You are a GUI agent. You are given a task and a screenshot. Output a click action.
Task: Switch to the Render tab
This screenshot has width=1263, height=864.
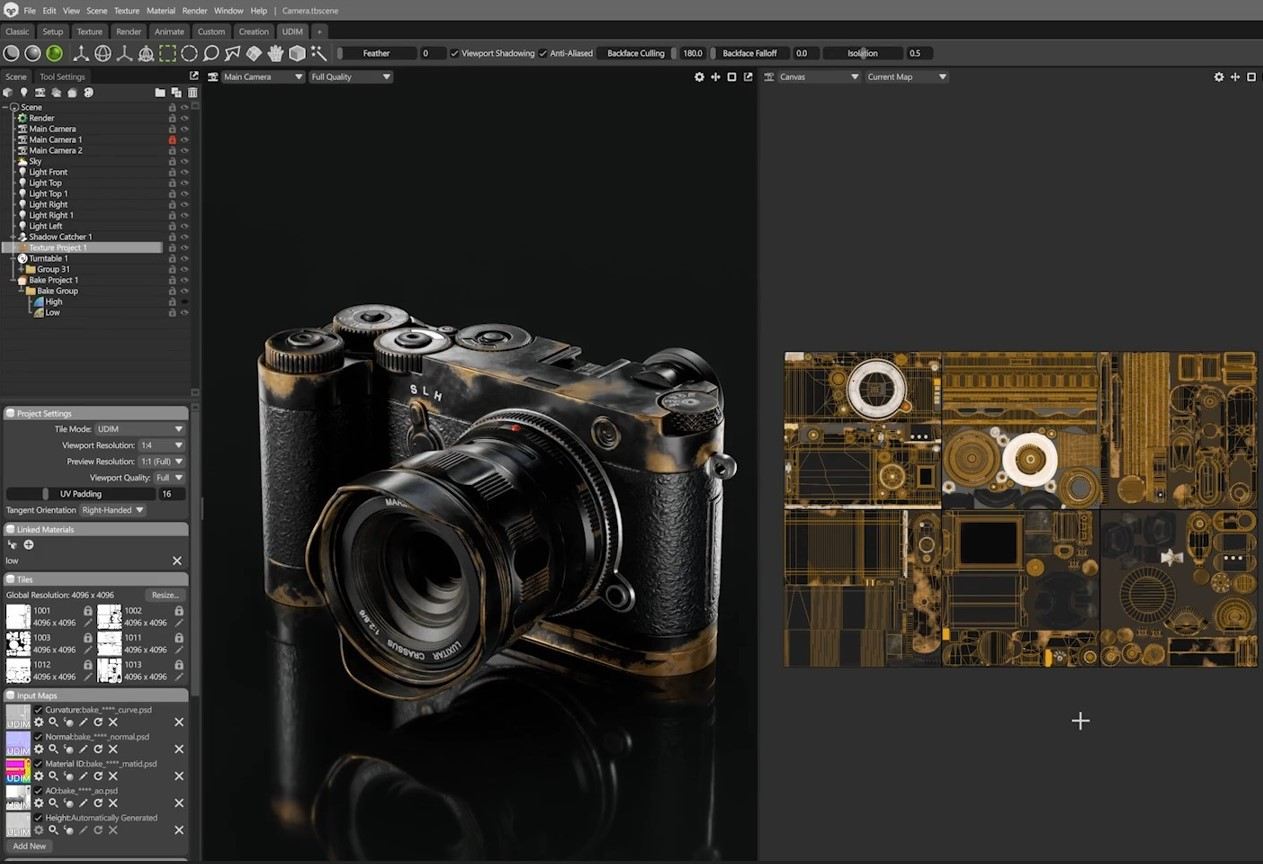128,31
